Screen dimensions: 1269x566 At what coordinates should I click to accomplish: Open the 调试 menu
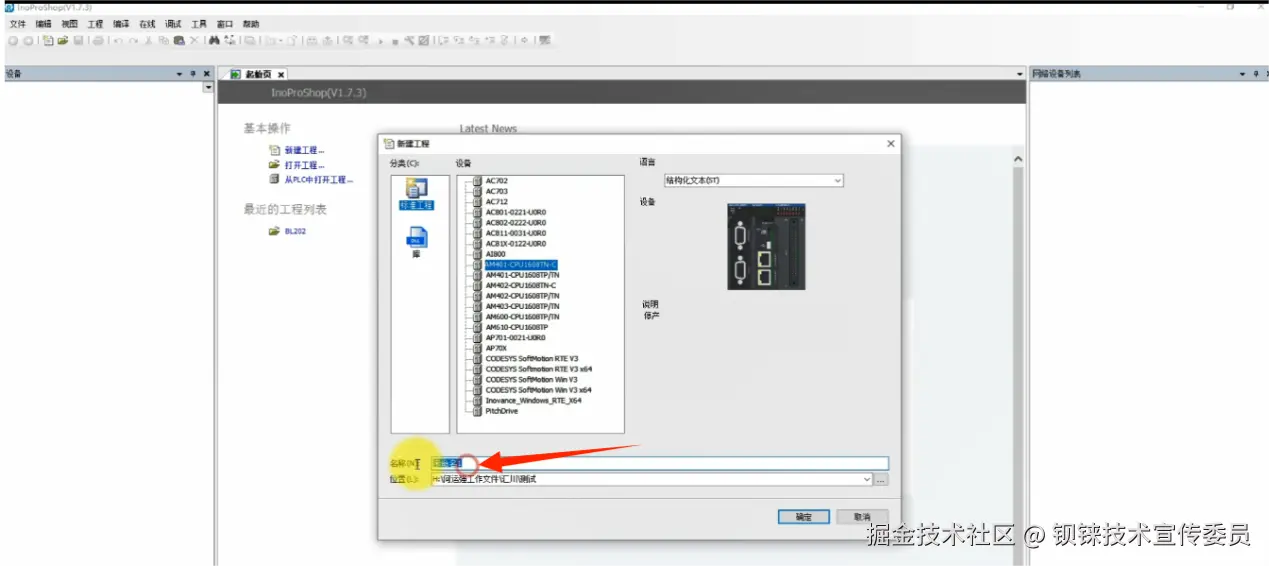pyautogui.click(x=173, y=24)
